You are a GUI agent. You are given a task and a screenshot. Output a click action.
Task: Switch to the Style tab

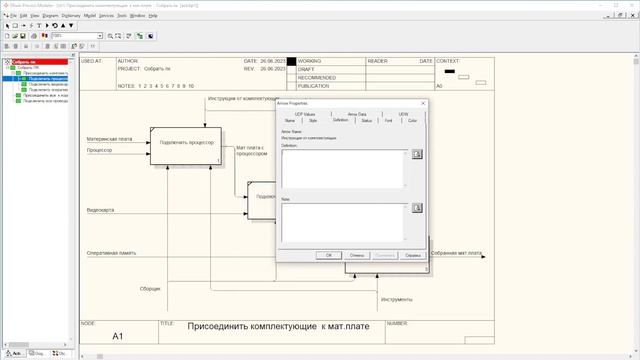pyautogui.click(x=313, y=121)
